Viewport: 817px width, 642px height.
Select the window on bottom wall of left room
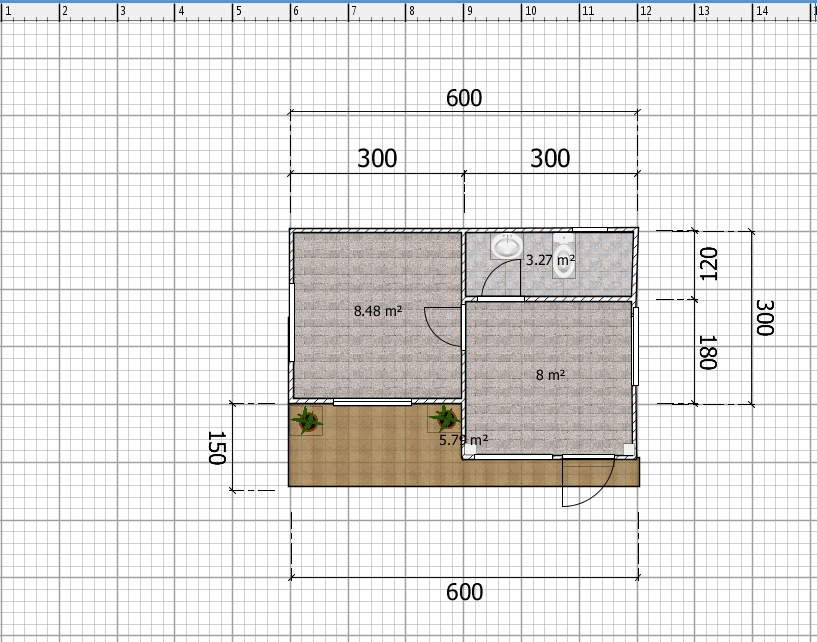tap(371, 402)
